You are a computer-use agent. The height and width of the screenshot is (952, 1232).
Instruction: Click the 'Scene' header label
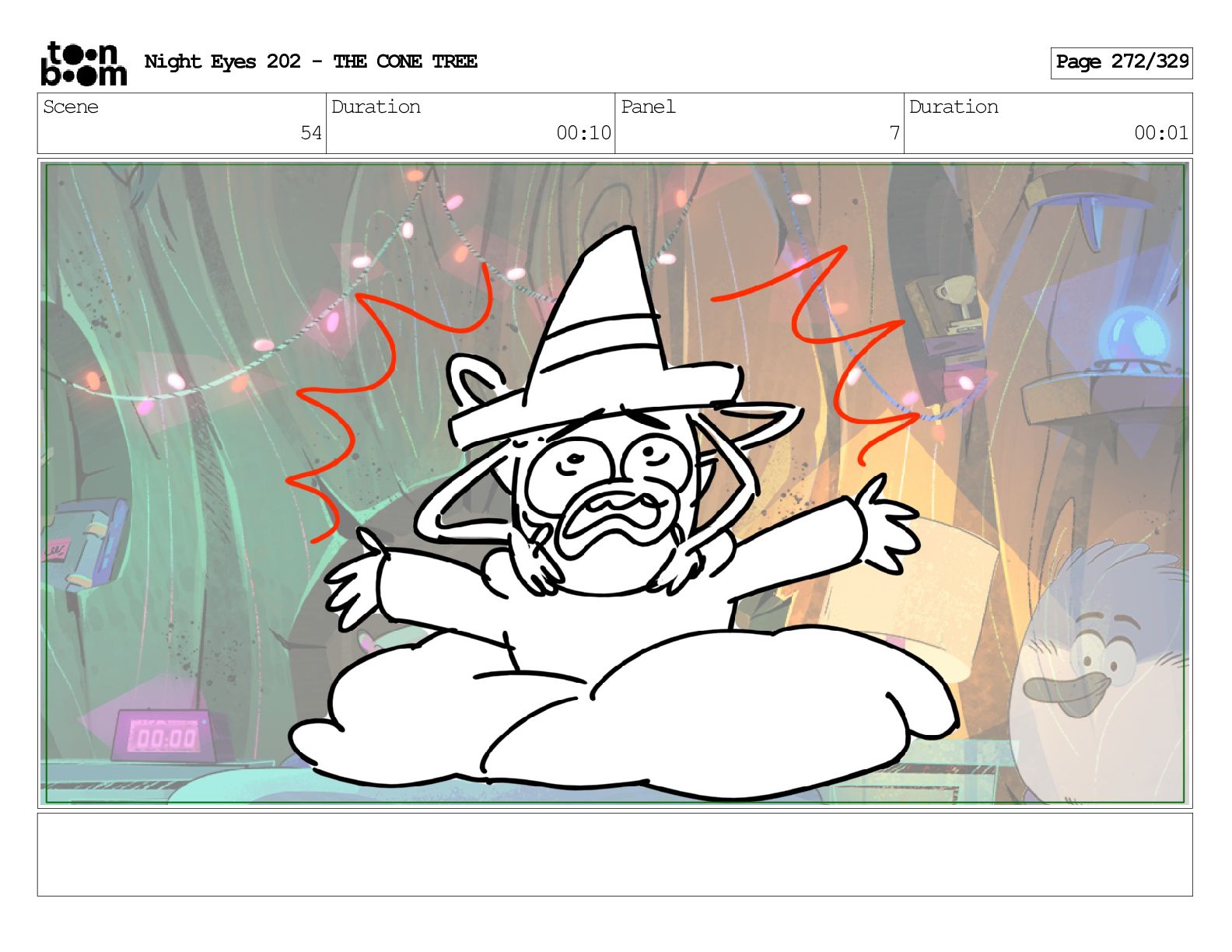(71, 107)
